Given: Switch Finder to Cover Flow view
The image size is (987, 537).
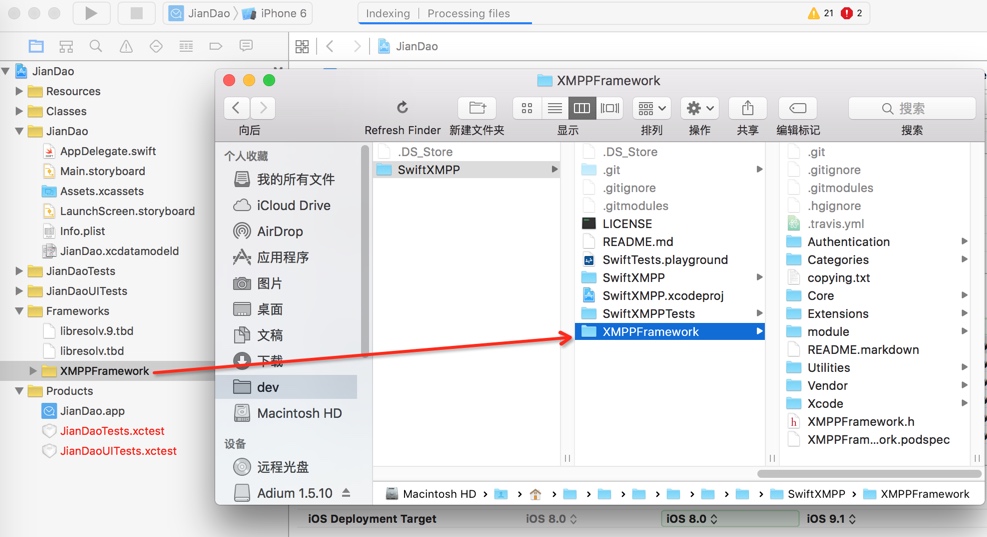Looking at the screenshot, I should 610,108.
